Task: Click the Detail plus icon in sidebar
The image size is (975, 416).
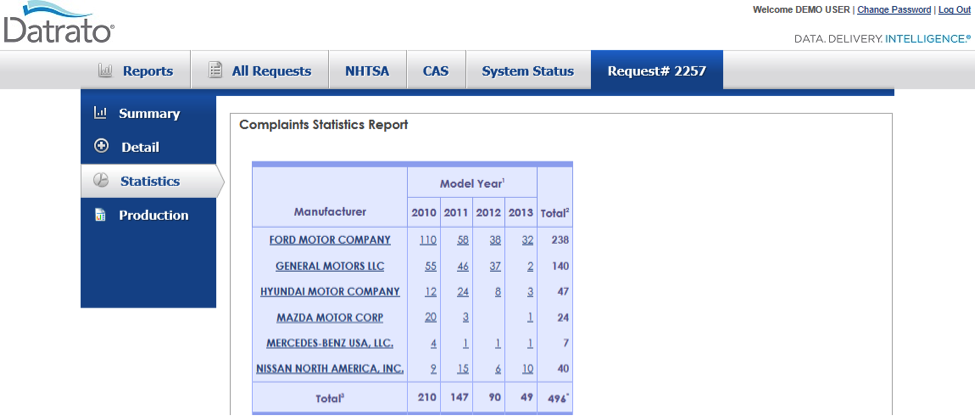Action: [x=101, y=147]
